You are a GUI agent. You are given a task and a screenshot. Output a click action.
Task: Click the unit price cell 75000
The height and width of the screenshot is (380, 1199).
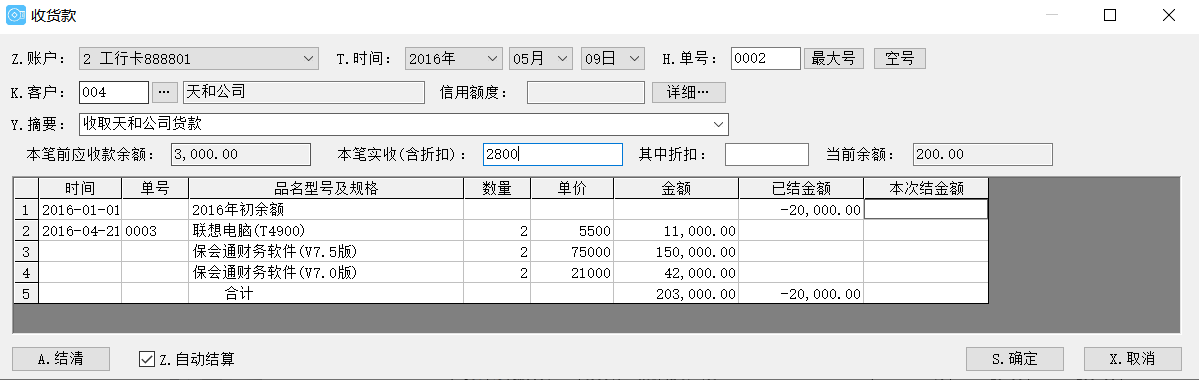click(x=572, y=252)
